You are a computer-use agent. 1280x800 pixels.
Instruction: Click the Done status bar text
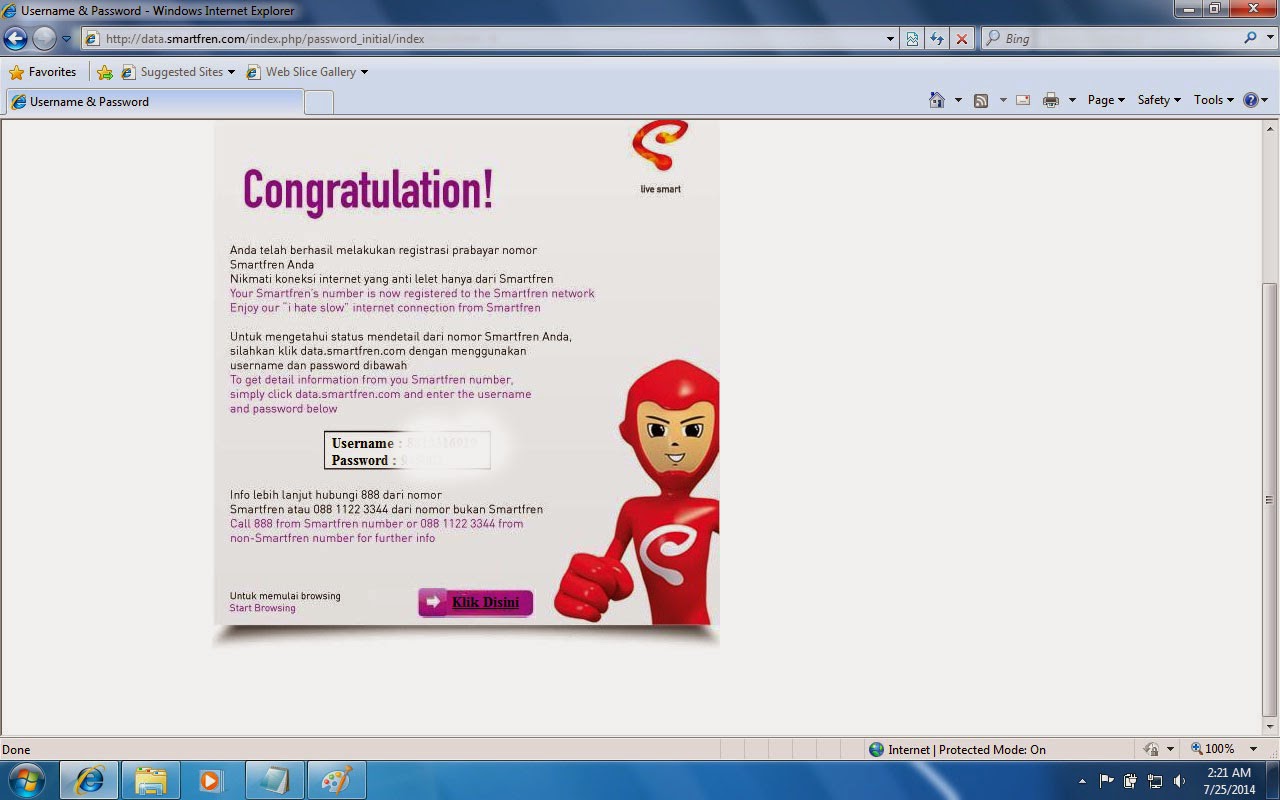coord(16,749)
